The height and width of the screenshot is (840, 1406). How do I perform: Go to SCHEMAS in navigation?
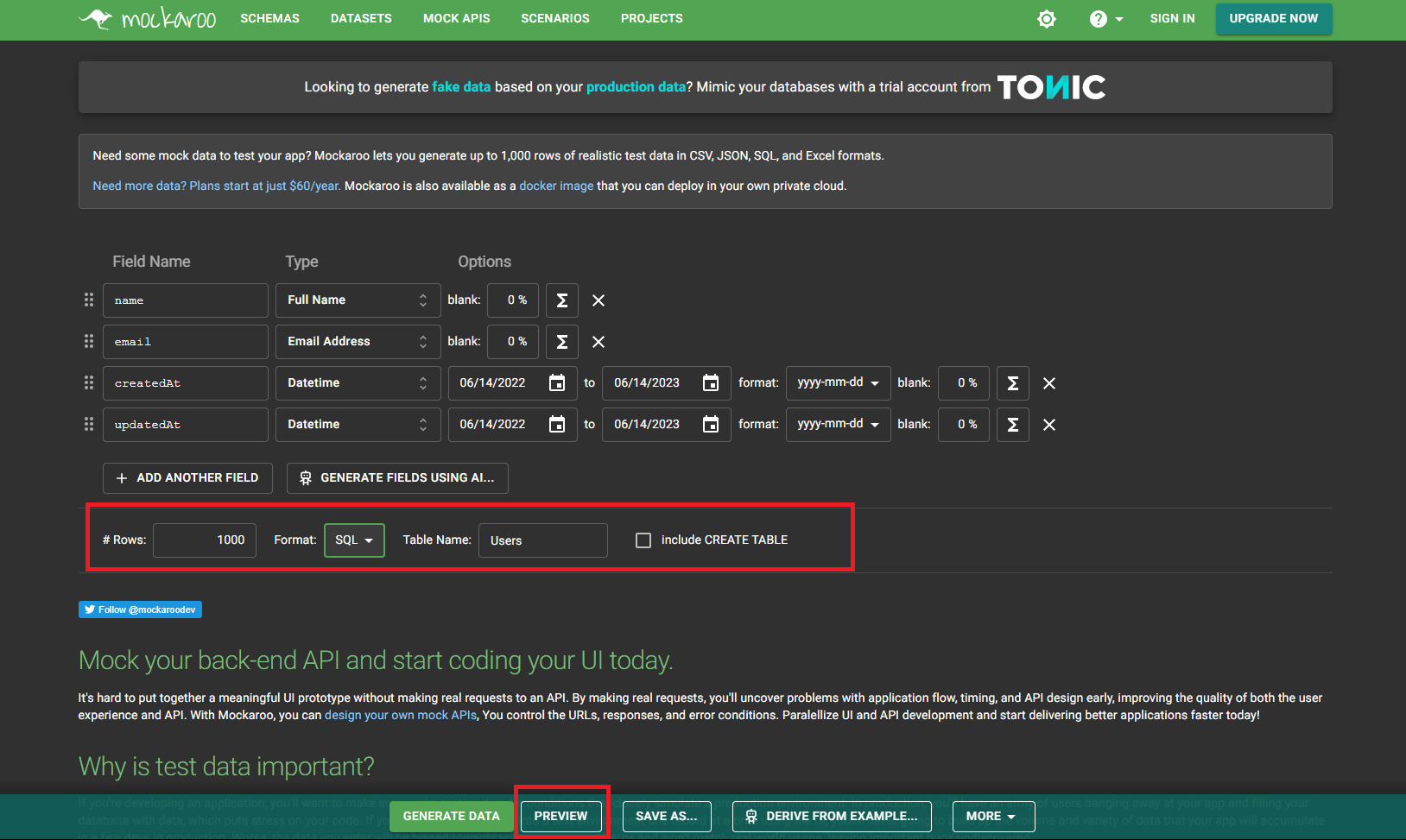pyautogui.click(x=269, y=18)
